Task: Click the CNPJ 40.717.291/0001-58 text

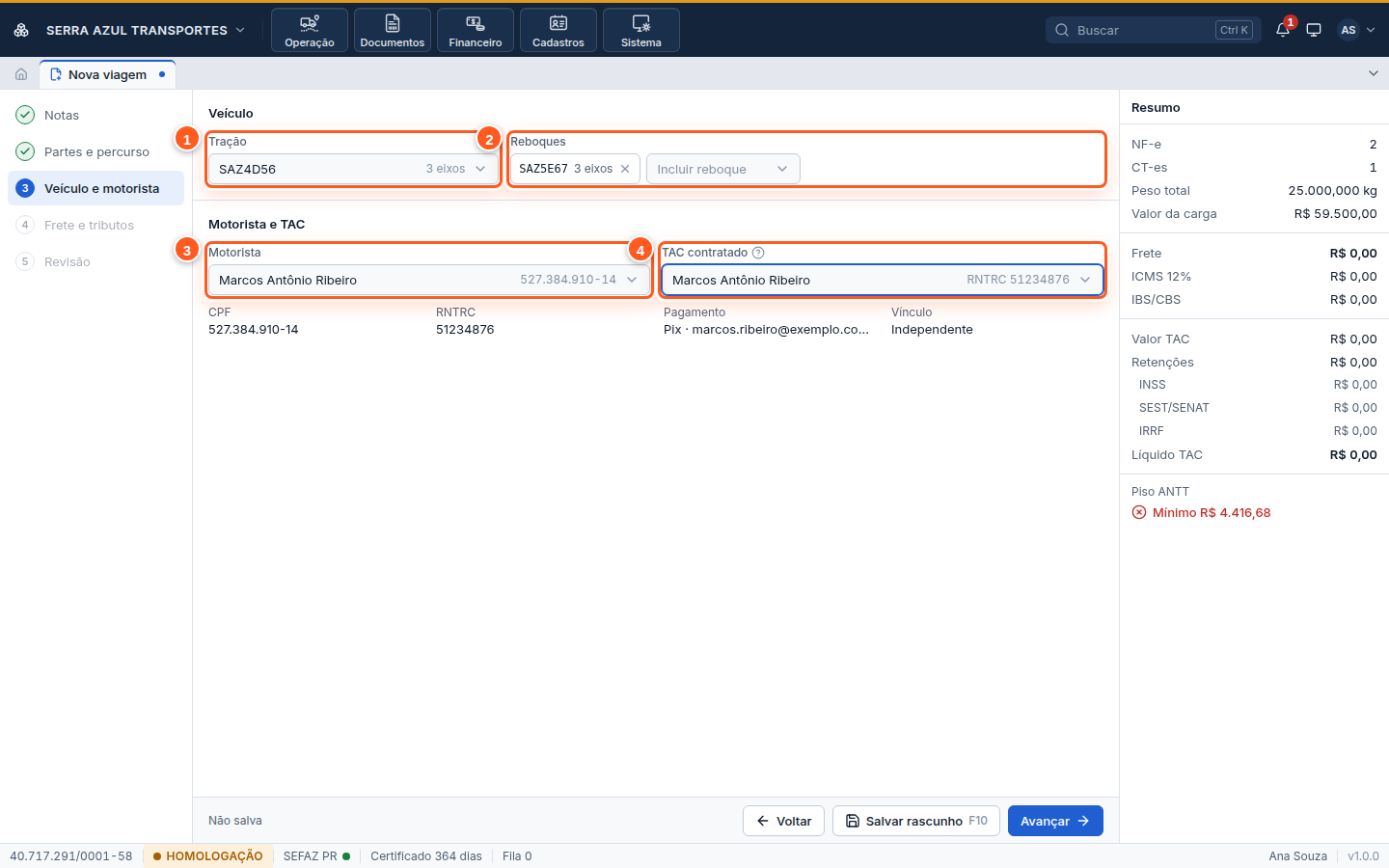Action: 71,856
